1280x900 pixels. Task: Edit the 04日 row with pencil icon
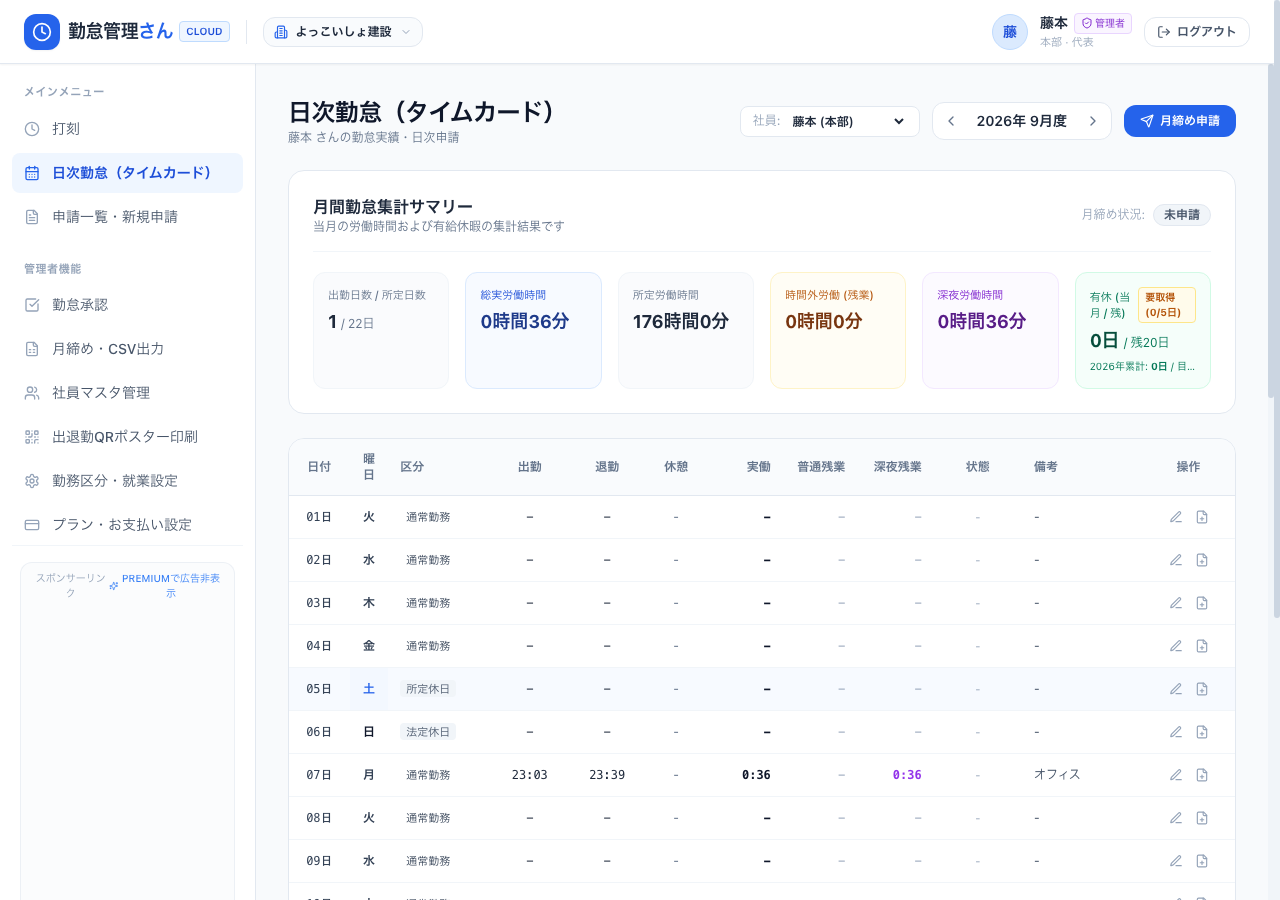coord(1176,646)
